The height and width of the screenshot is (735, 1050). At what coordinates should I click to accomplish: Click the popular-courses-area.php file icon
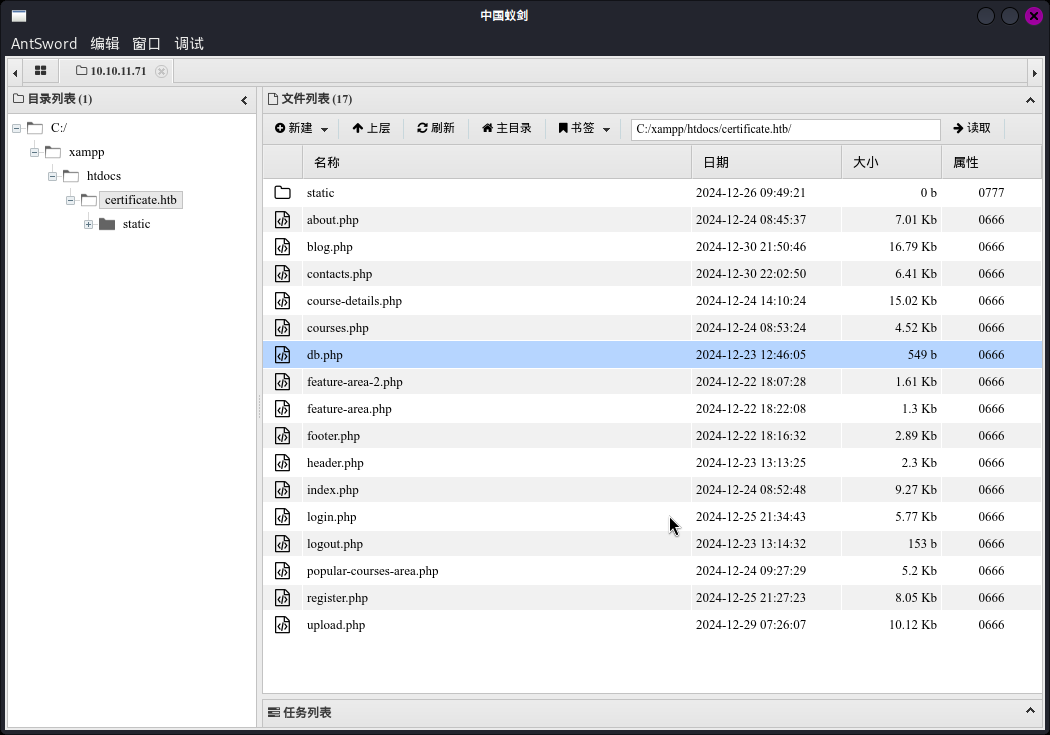283,570
